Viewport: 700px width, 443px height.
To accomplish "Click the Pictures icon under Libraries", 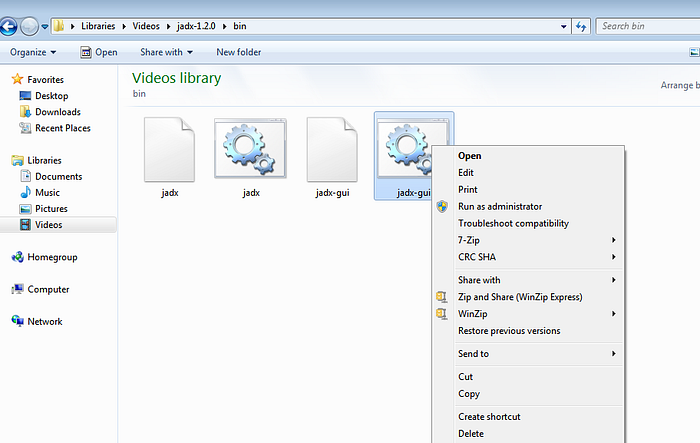I will (x=25, y=209).
